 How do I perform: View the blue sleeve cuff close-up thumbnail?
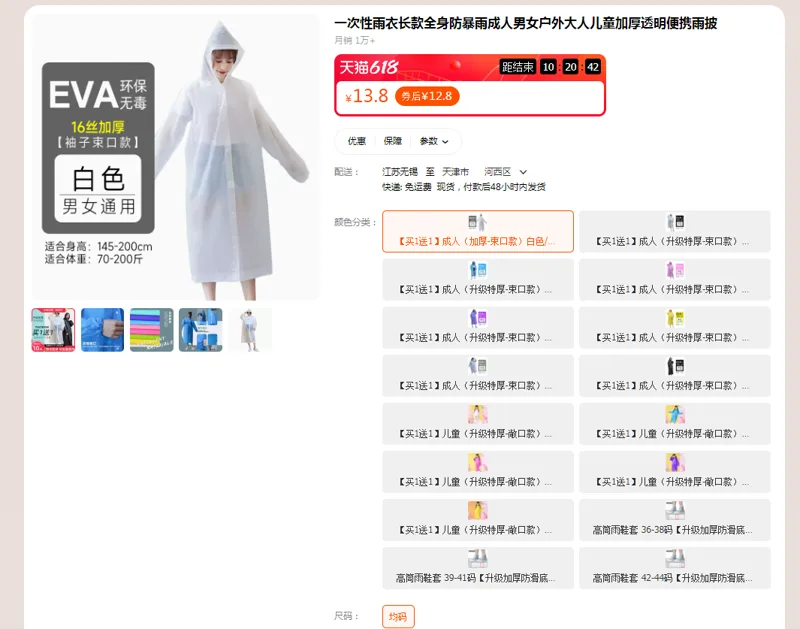coord(102,330)
